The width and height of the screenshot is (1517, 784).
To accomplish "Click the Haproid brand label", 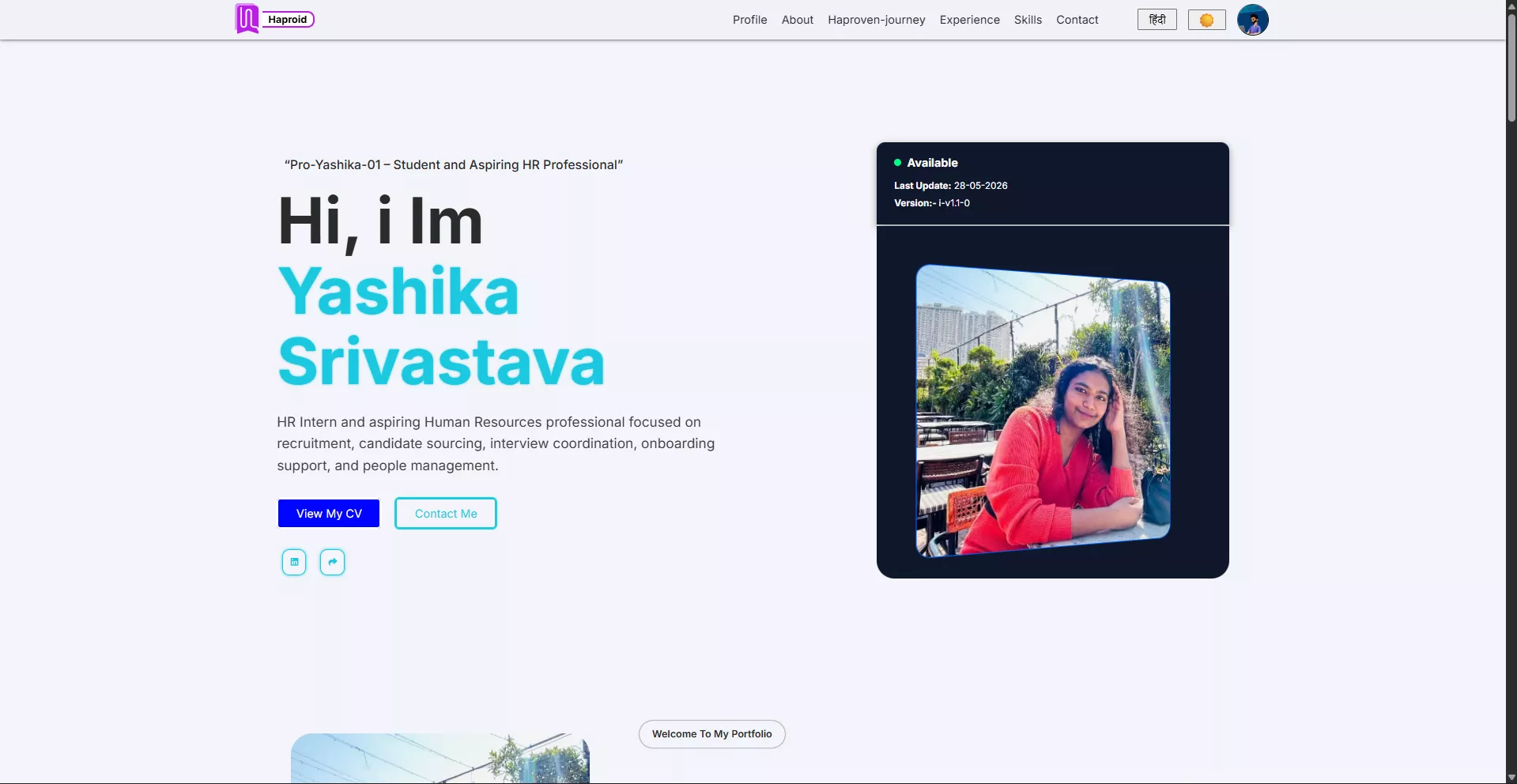I will (288, 19).
